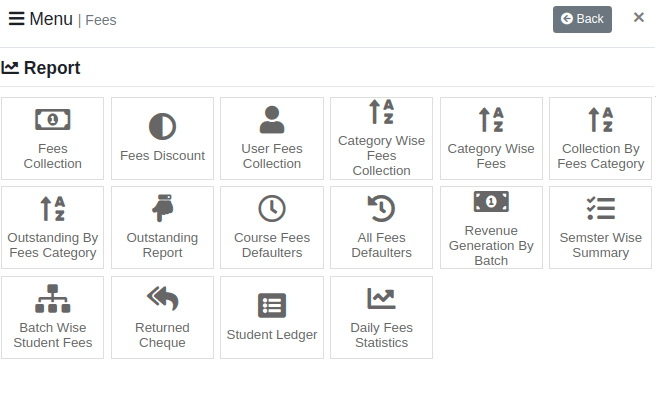Select Collection By Fees Category label
Image resolution: width=656 pixels, height=408 pixels.
tap(601, 157)
